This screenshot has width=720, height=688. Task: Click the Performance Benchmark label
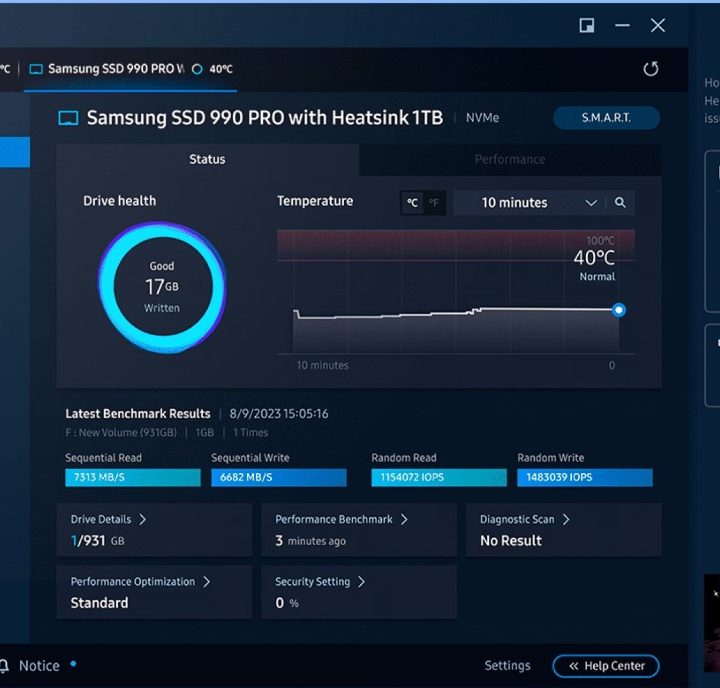pyautogui.click(x=334, y=519)
